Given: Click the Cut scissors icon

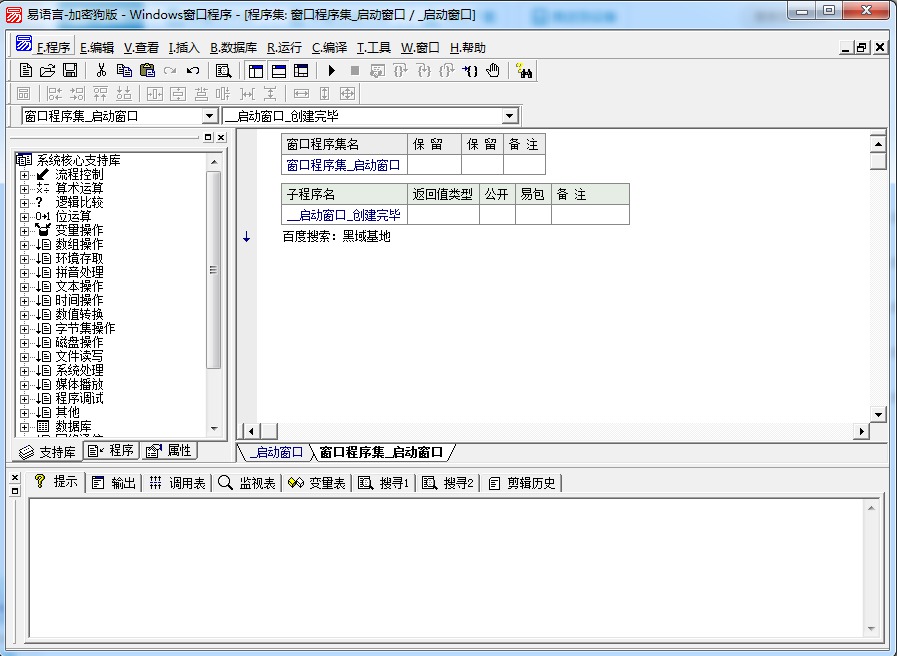Looking at the screenshot, I should (x=101, y=70).
